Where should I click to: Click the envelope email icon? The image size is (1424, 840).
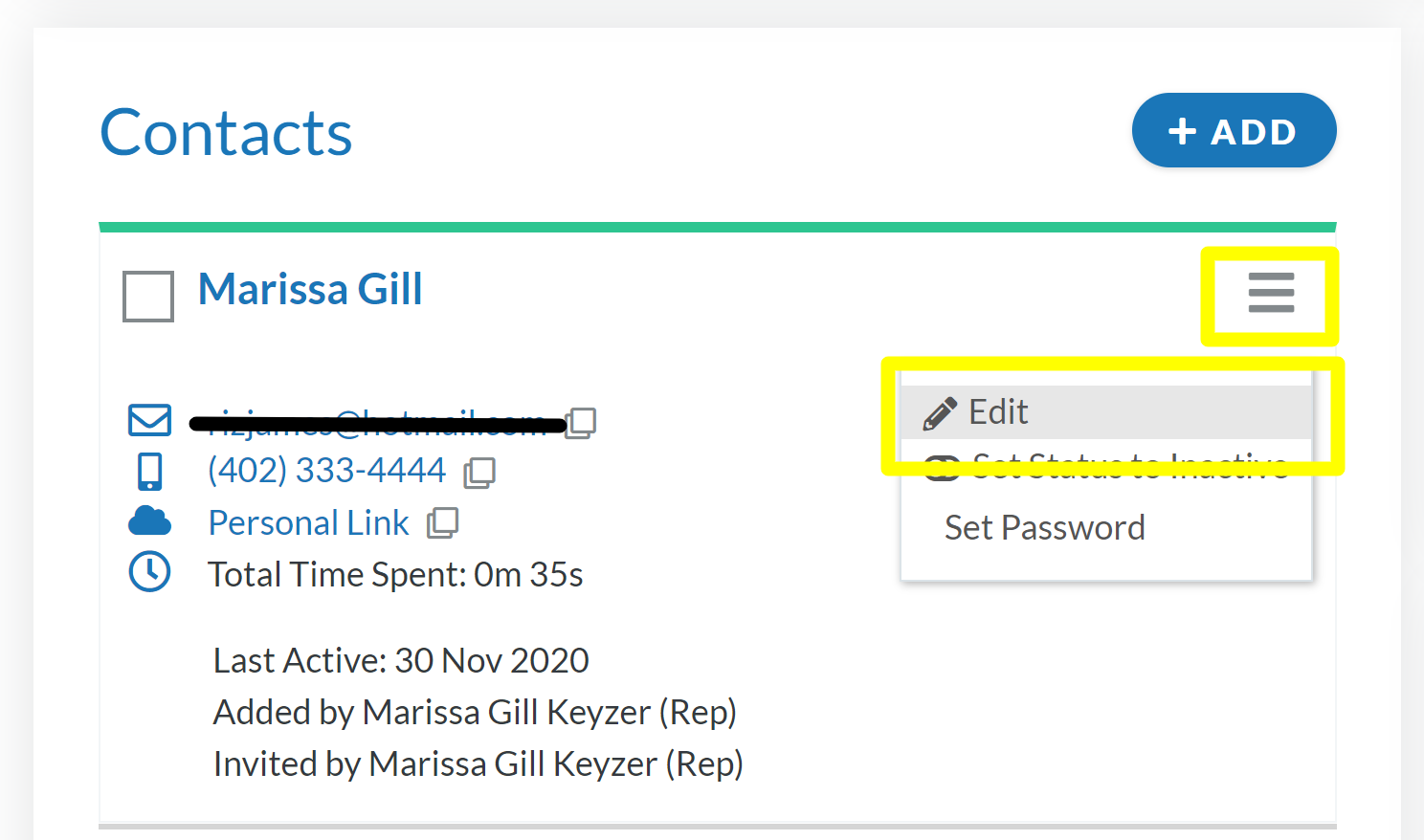coord(149,420)
